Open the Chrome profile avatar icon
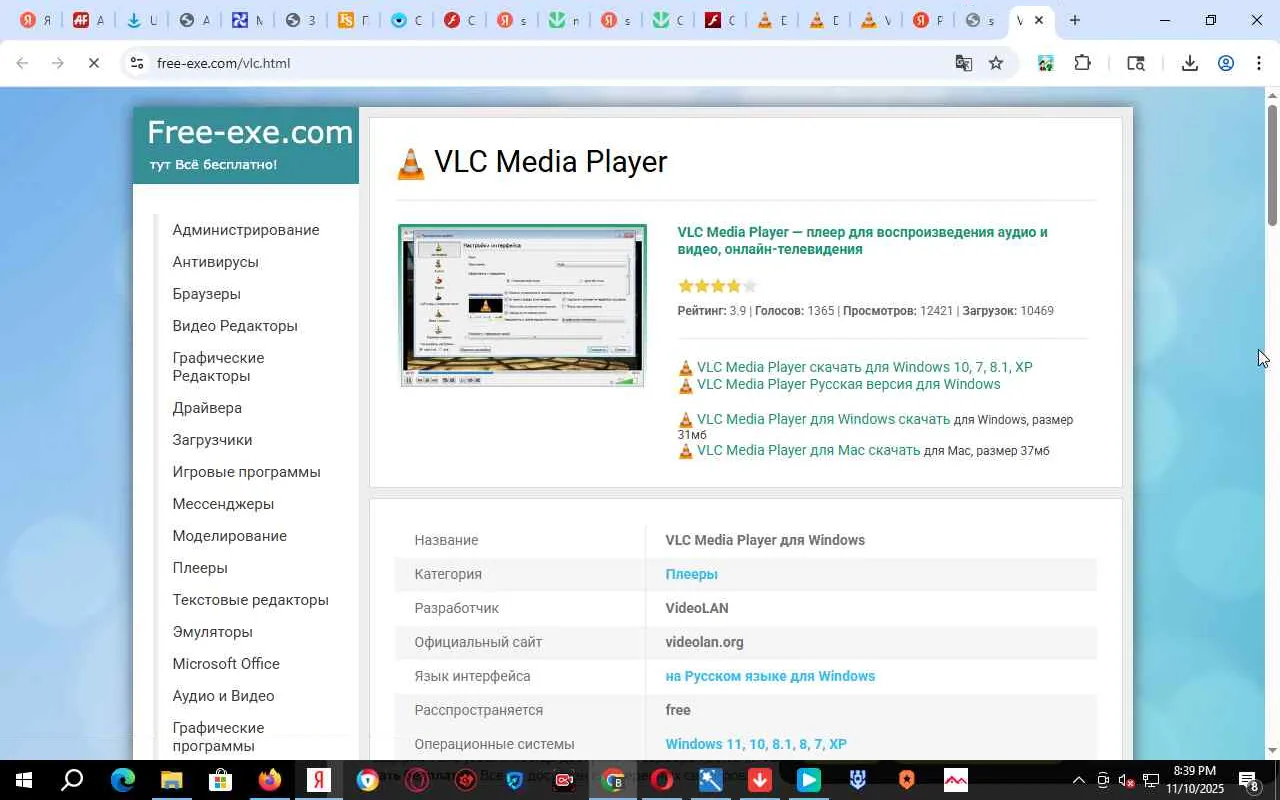The height and width of the screenshot is (800, 1280). tap(1225, 63)
